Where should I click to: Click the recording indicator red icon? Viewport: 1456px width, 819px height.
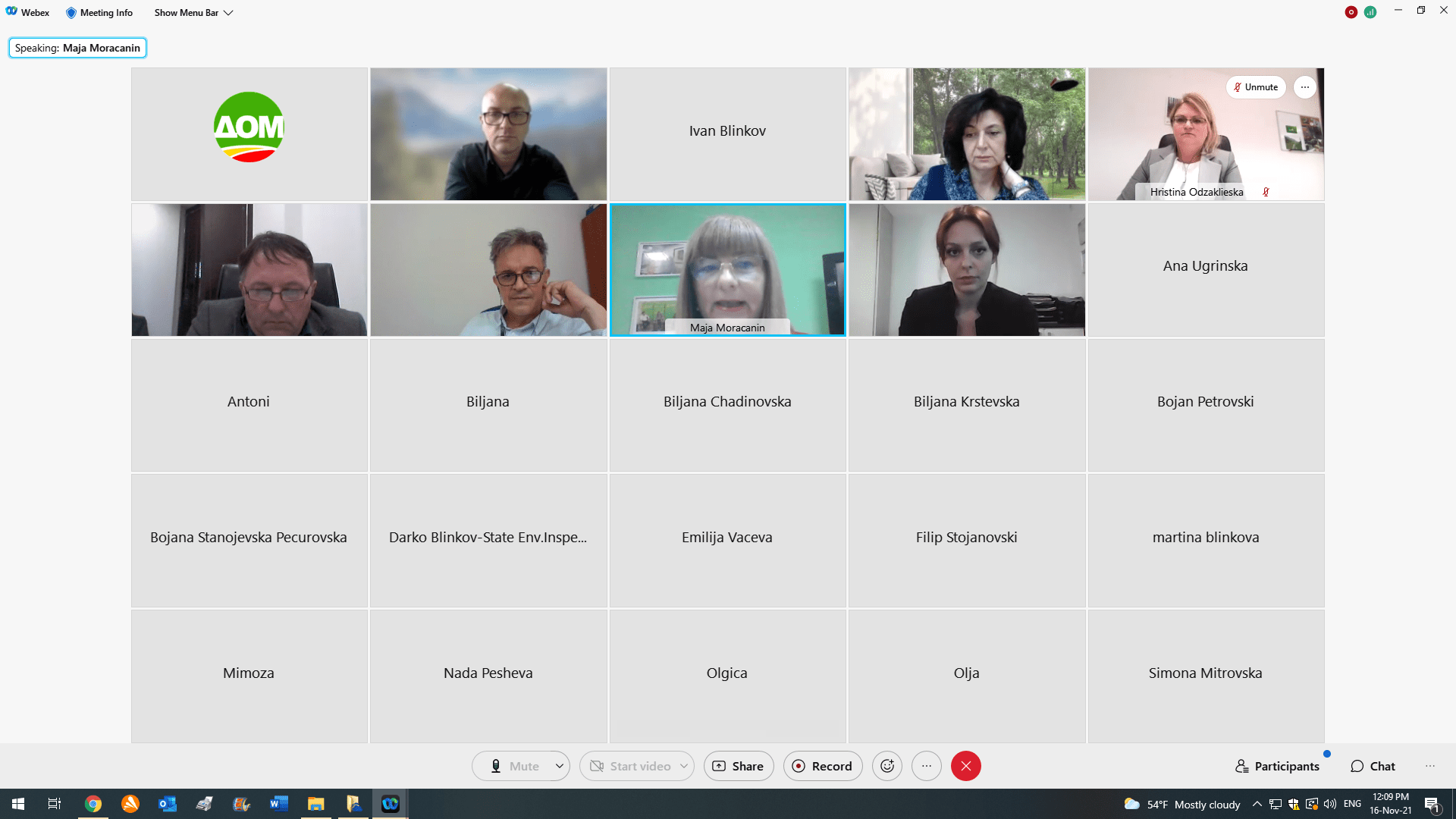(1351, 12)
